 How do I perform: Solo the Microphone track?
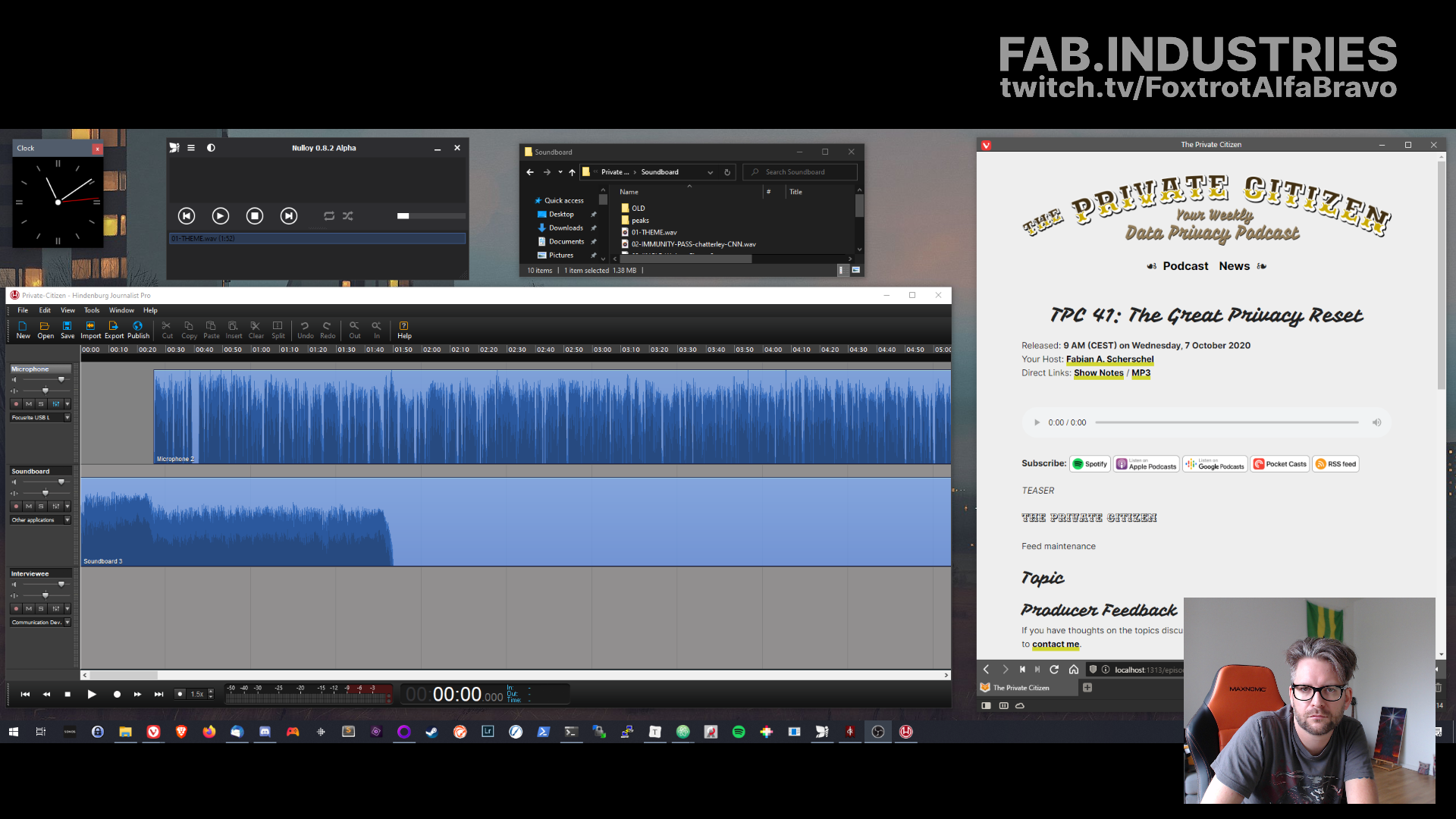[42, 404]
